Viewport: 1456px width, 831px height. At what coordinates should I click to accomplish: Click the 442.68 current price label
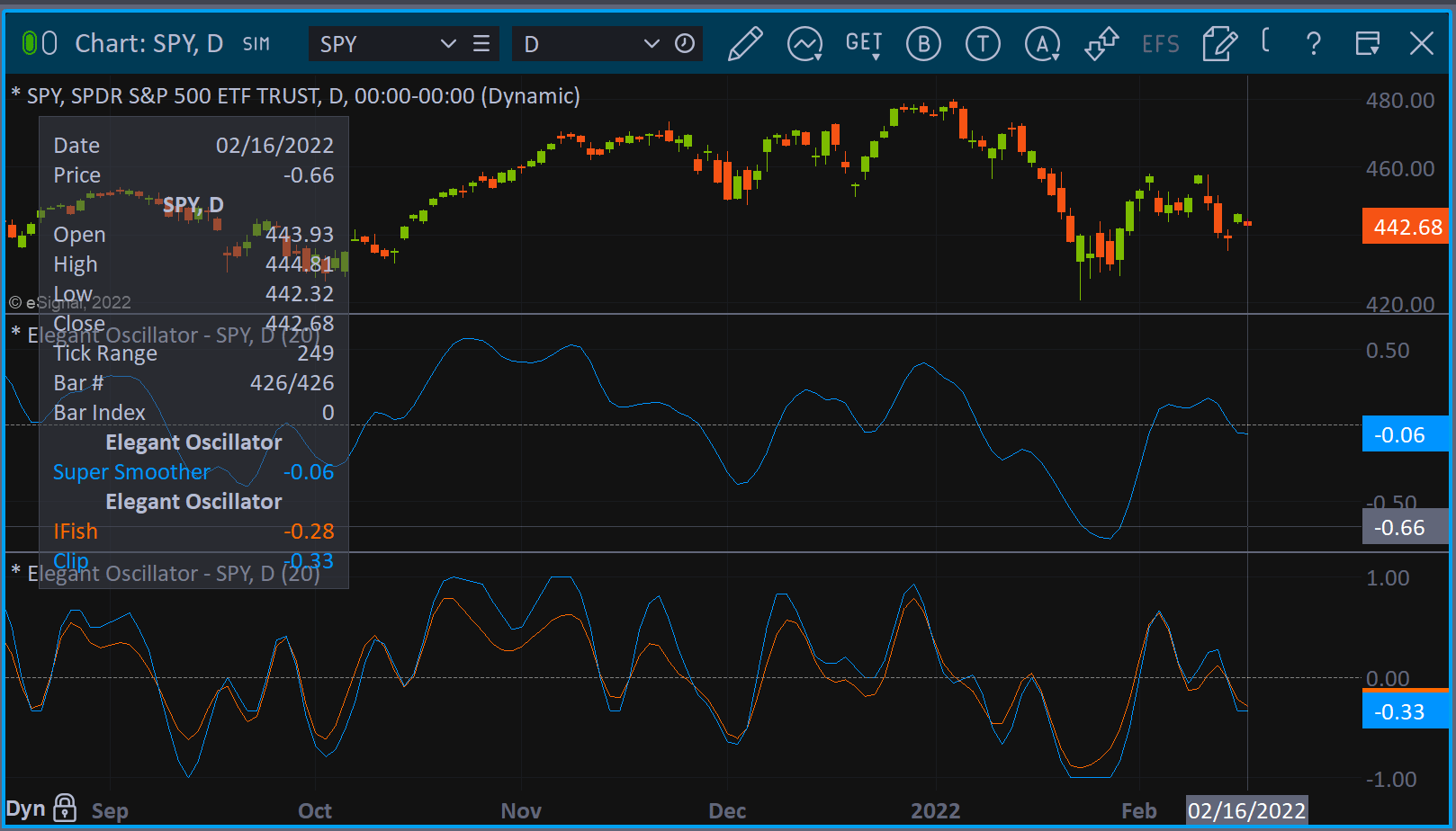(x=1407, y=227)
